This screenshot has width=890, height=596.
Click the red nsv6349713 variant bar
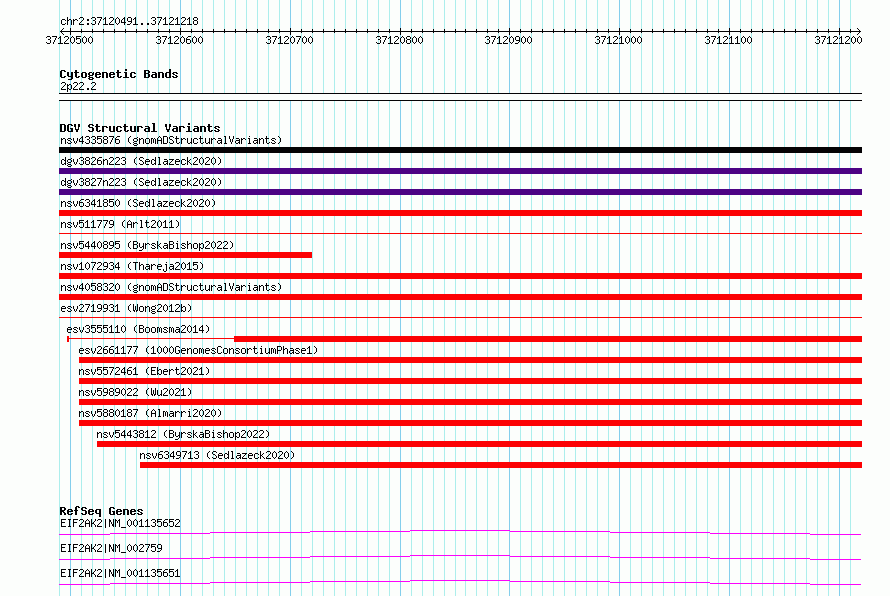(x=501, y=465)
